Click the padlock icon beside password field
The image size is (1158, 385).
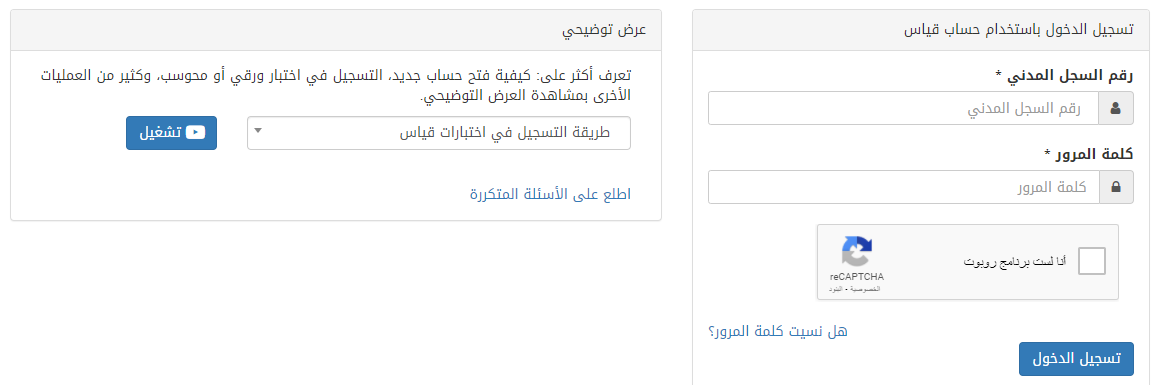click(1116, 187)
